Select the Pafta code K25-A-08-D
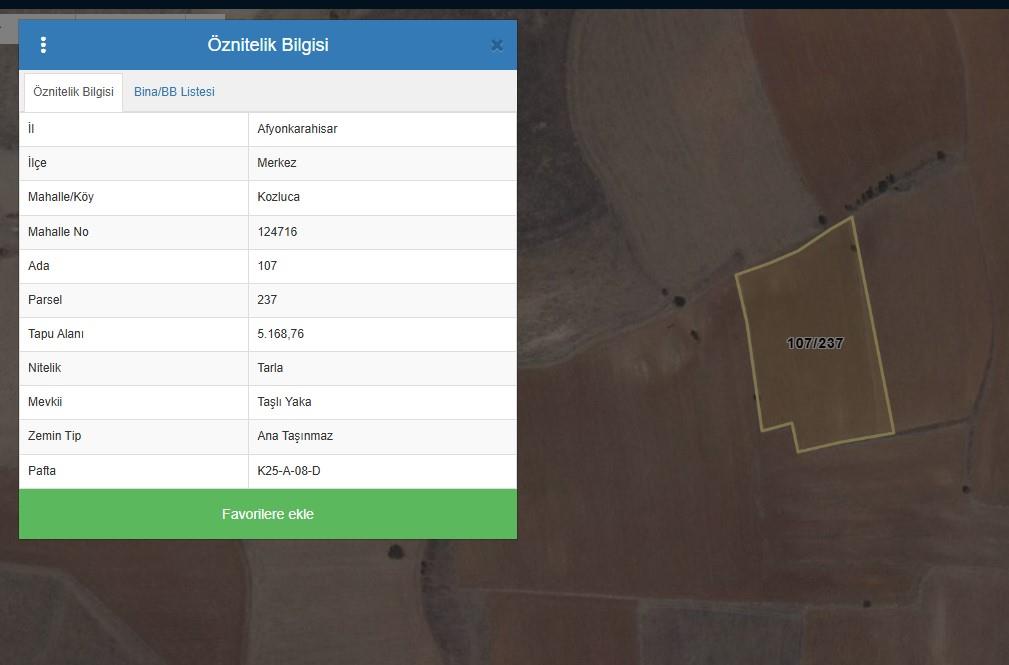The image size is (1009, 665). [289, 471]
